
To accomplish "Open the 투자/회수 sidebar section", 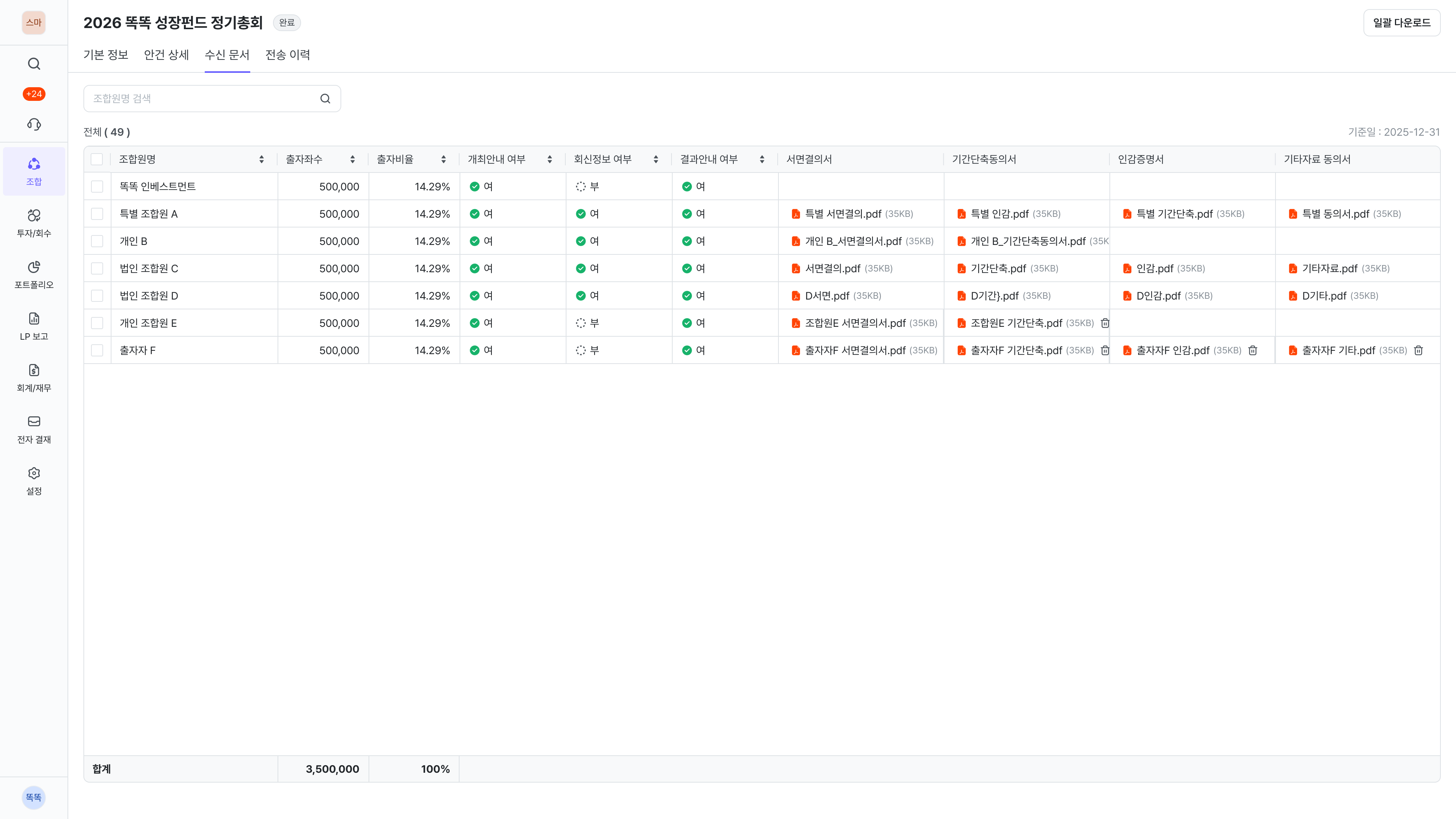I will point(34,223).
